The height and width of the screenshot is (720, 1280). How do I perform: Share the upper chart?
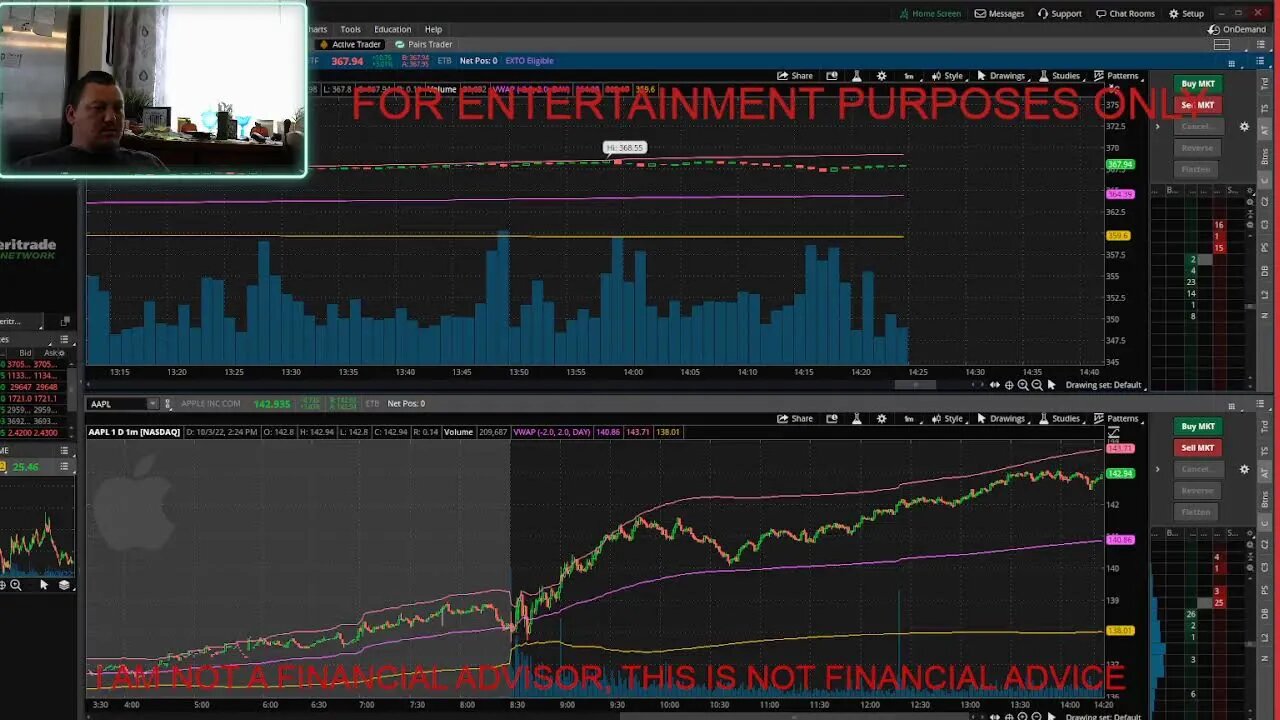click(795, 76)
